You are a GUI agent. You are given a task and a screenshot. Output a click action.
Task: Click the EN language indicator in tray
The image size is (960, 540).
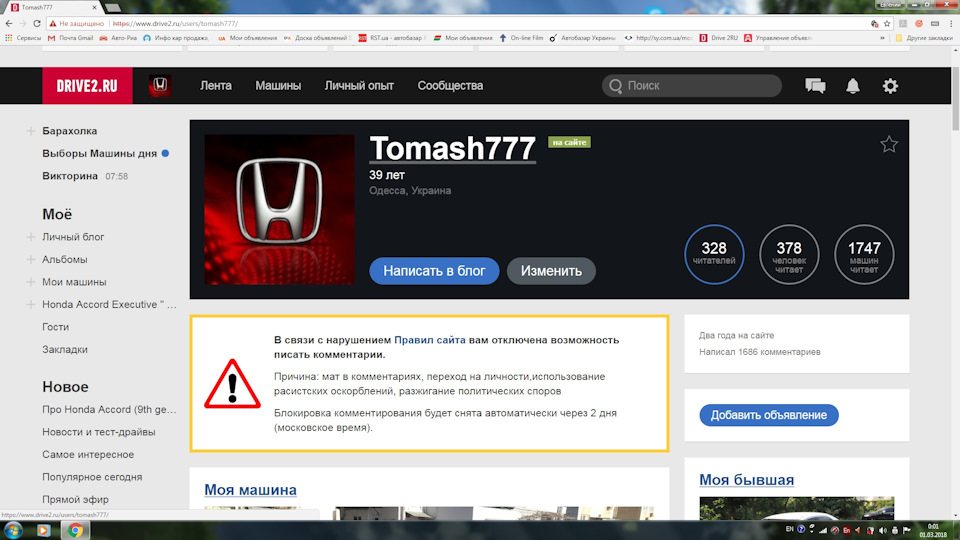click(789, 529)
